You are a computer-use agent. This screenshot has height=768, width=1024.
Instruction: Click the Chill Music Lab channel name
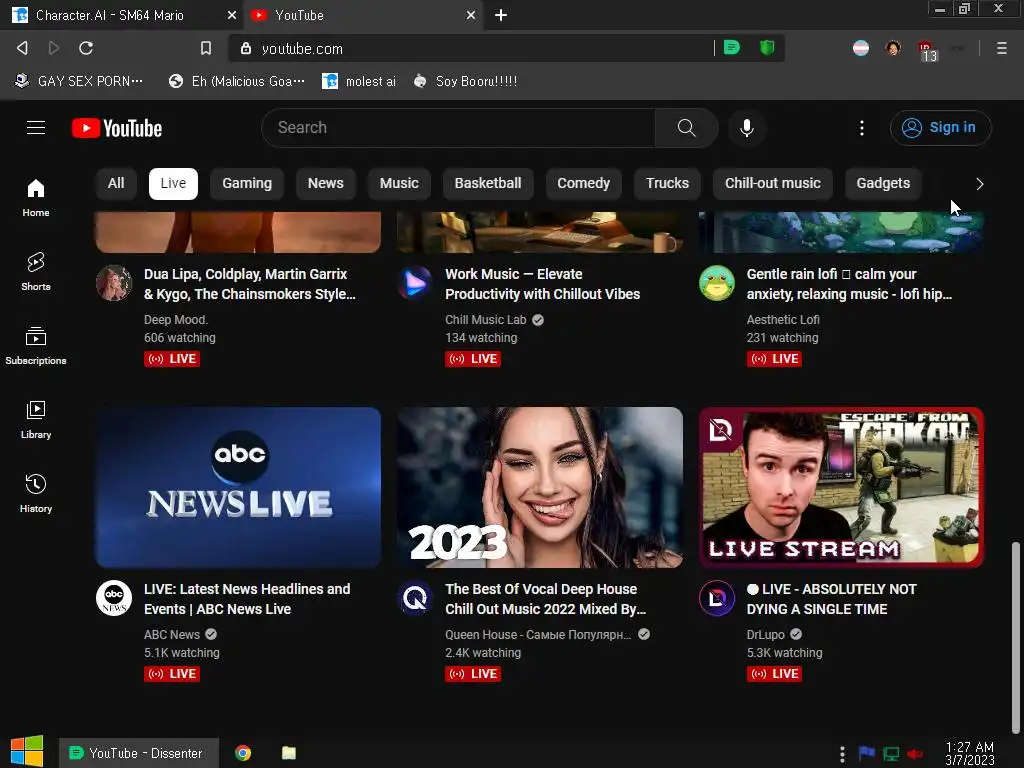[x=485, y=320]
